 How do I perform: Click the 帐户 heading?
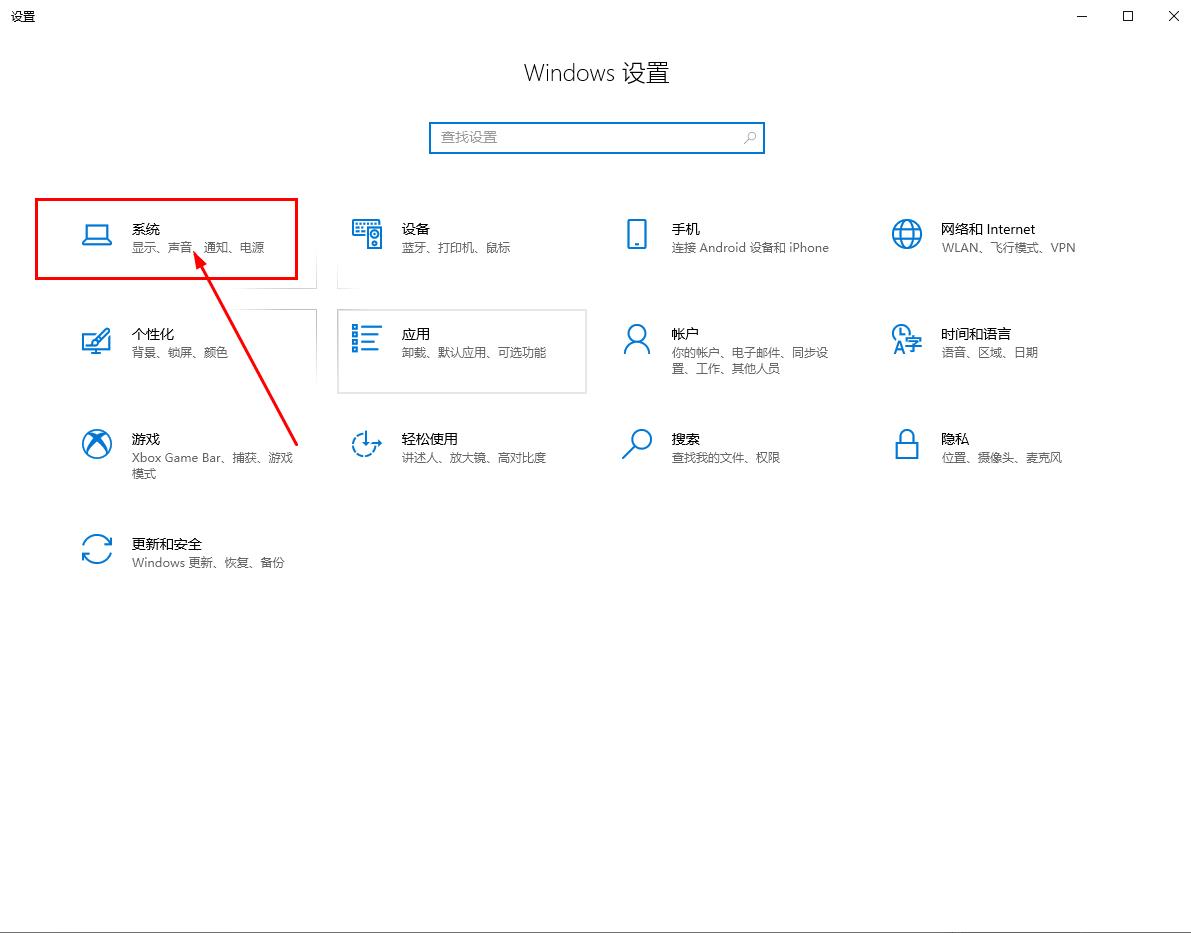point(685,334)
